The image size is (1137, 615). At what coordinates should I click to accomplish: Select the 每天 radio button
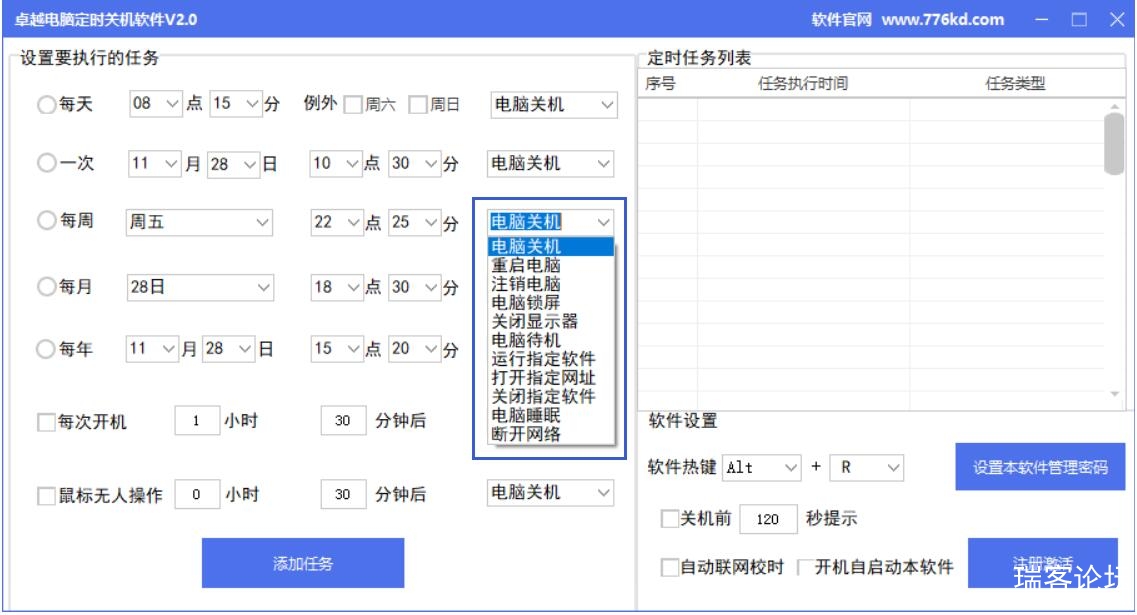(46, 104)
